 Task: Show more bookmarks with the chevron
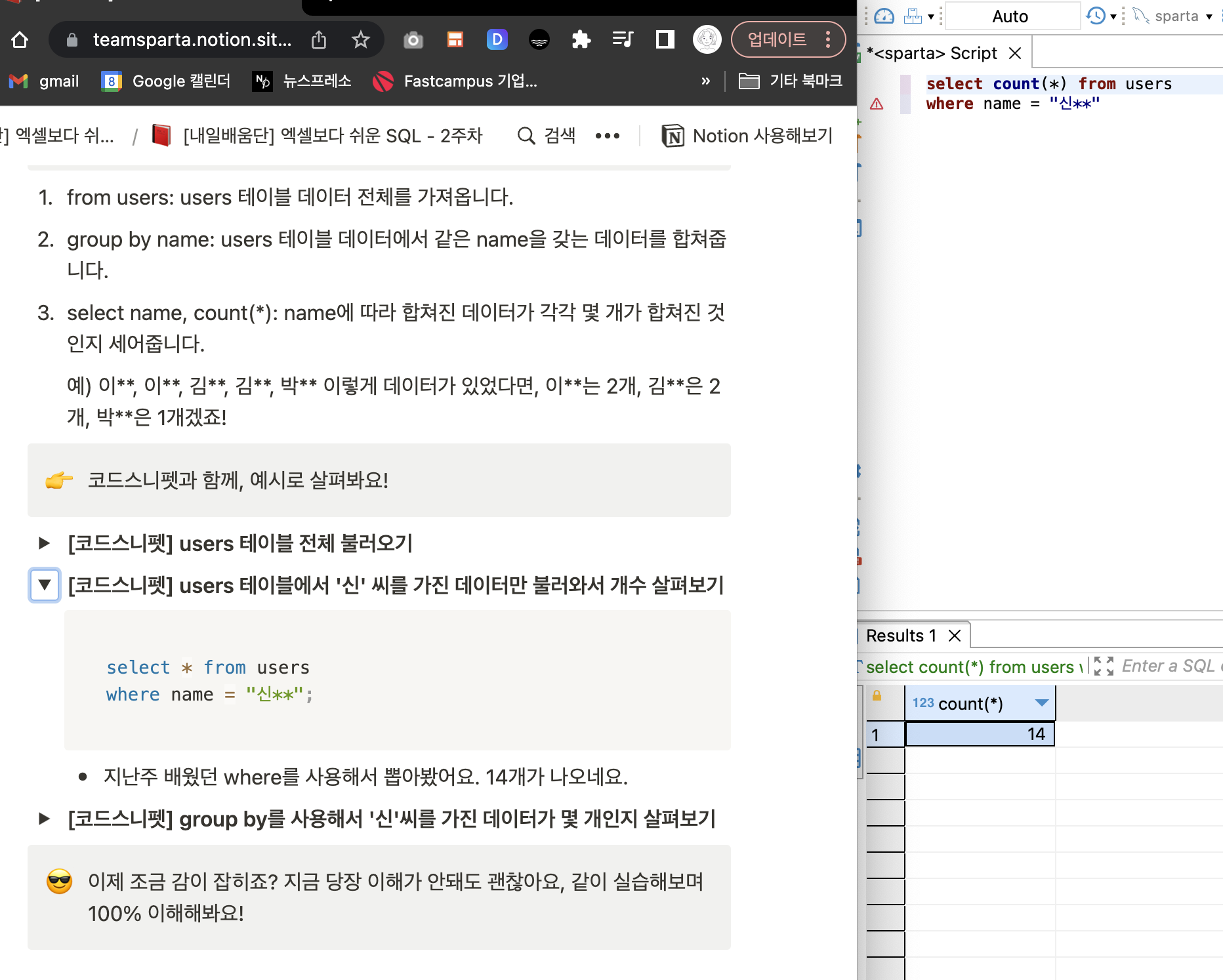[x=706, y=81]
